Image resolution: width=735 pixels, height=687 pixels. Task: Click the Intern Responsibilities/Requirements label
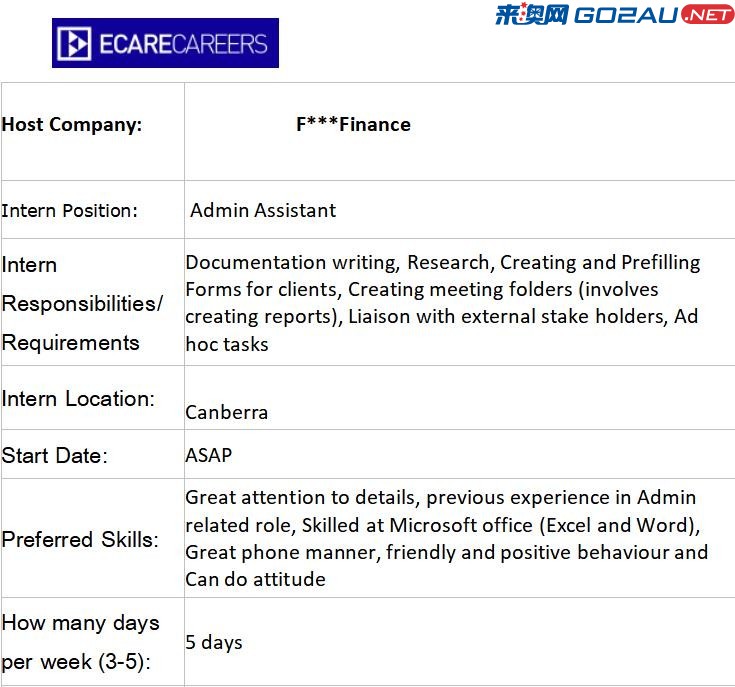[x=82, y=304]
